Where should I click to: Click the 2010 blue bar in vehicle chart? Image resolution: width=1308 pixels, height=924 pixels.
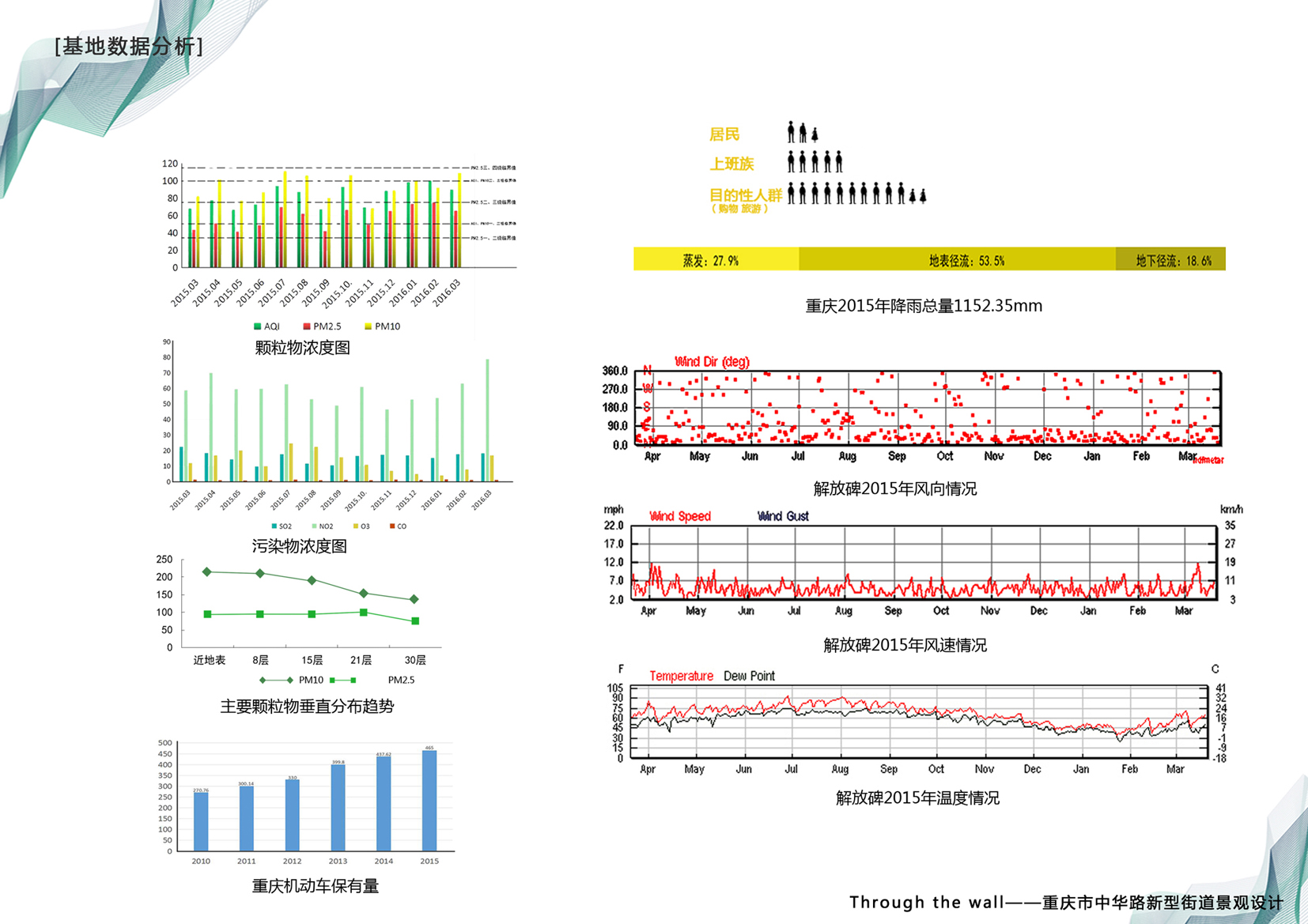pos(201,822)
